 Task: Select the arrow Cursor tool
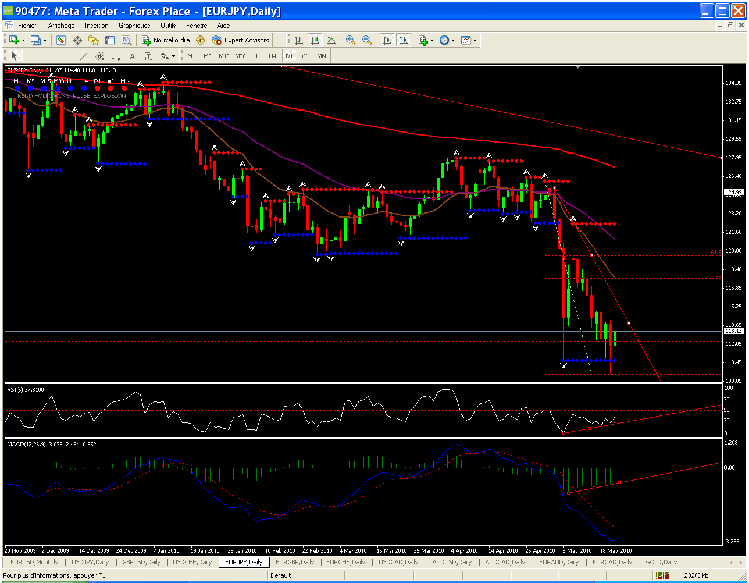[14, 56]
